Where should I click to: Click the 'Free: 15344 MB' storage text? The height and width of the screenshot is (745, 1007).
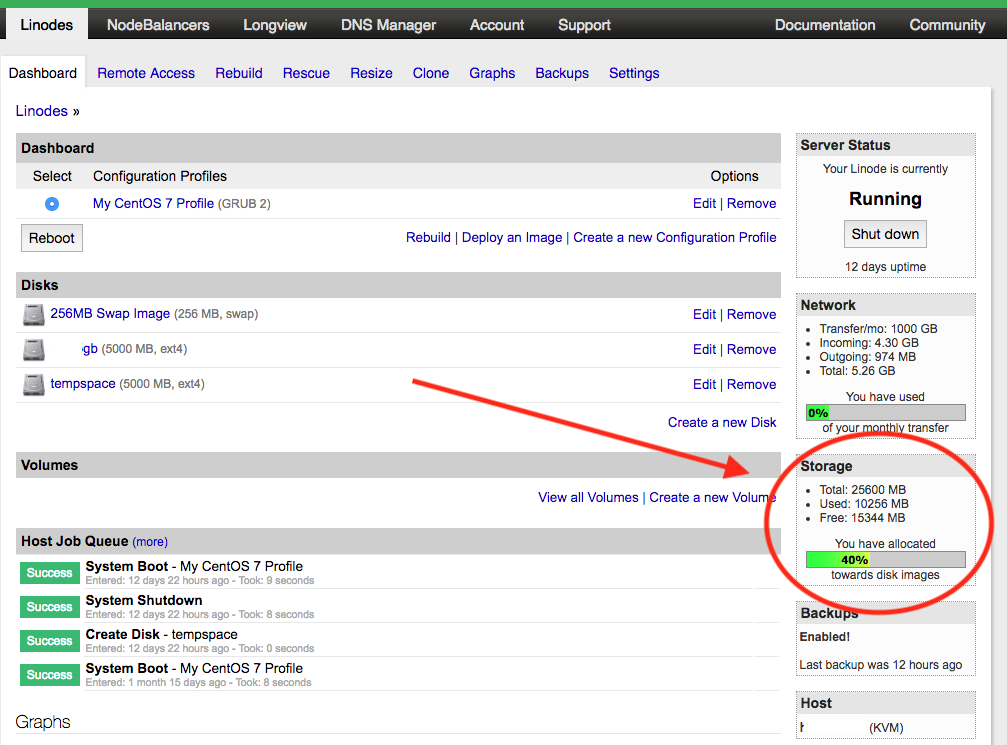click(x=862, y=518)
